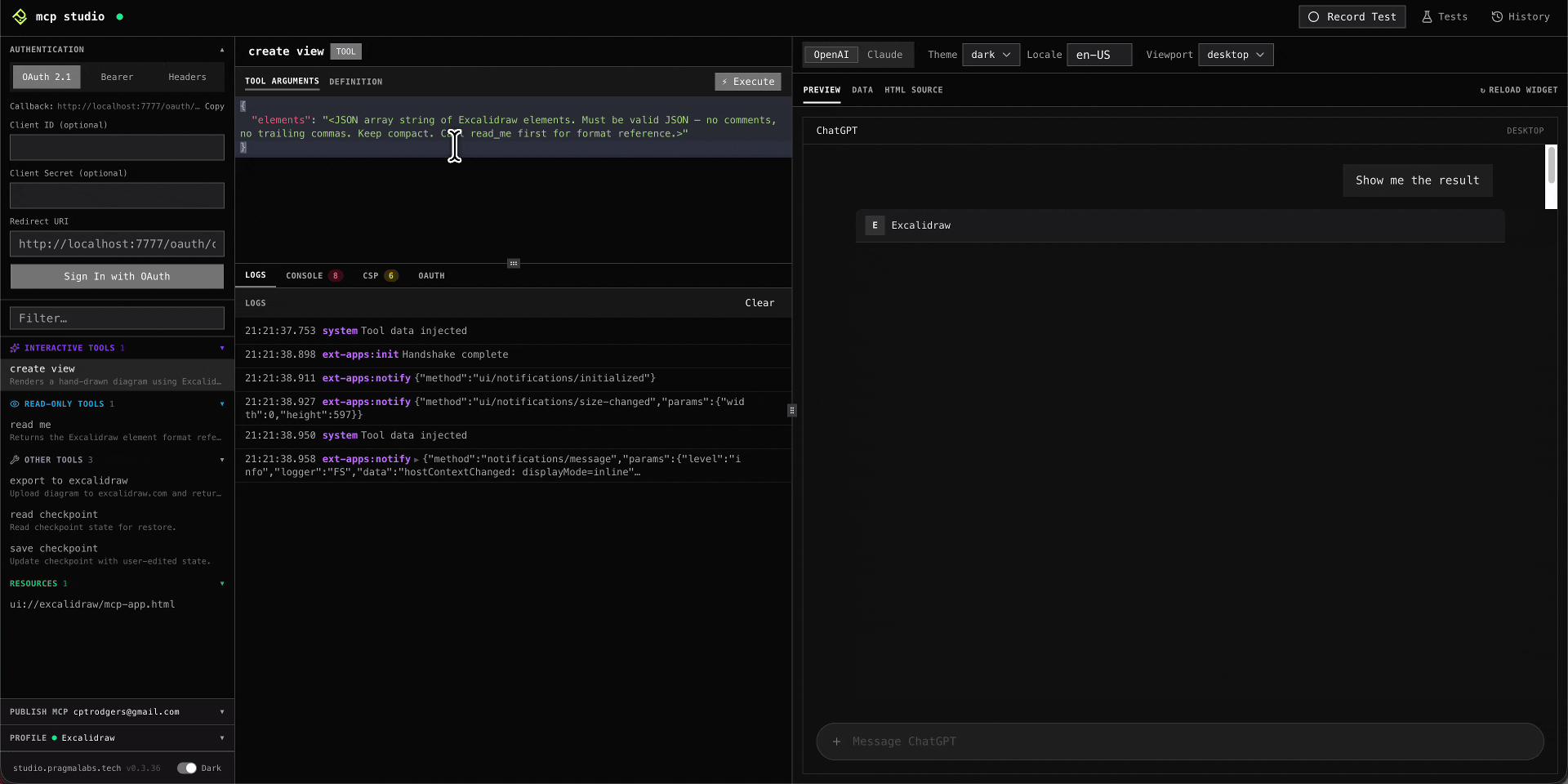The width and height of the screenshot is (1568, 784).
Task: Click the ui/notifications/initialized log entry
Action: (513, 378)
